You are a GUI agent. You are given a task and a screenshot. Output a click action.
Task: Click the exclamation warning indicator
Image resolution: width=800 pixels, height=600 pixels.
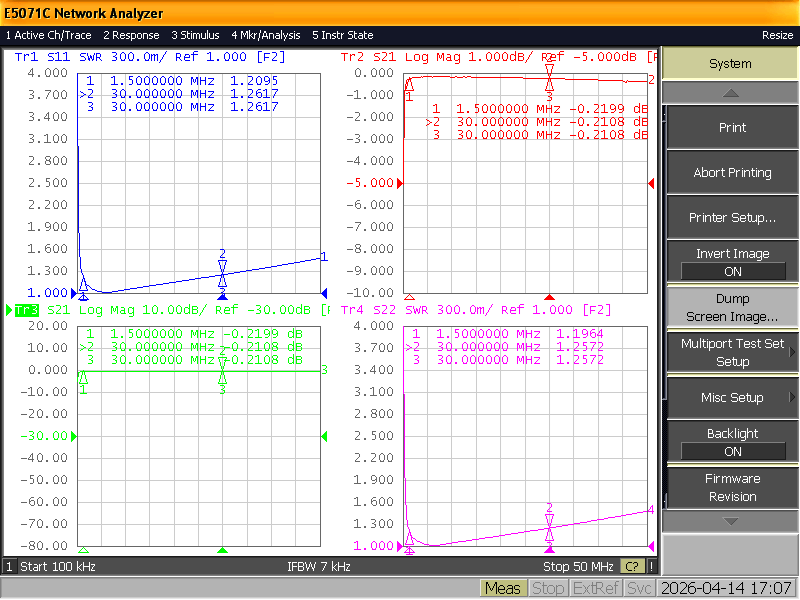pos(652,566)
